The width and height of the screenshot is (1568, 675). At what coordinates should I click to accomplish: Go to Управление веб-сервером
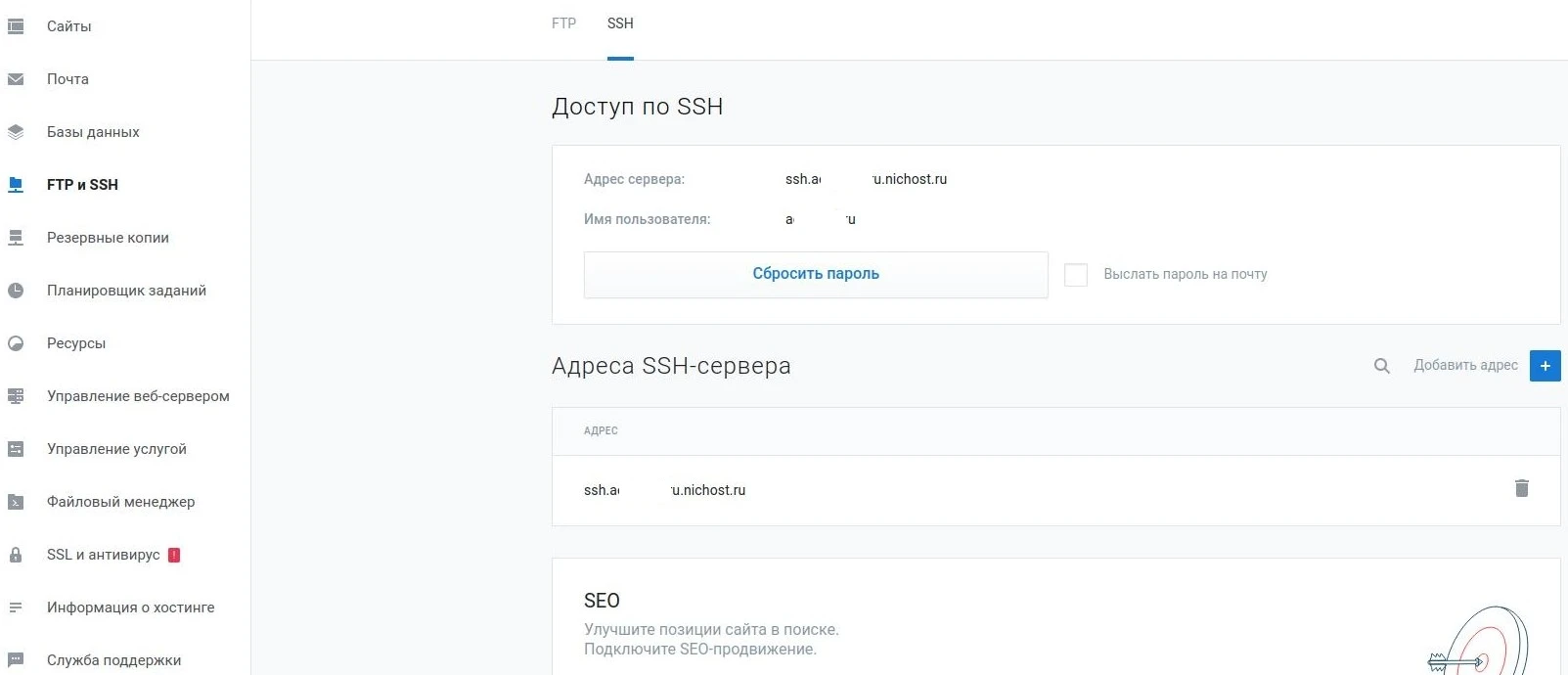pos(138,396)
